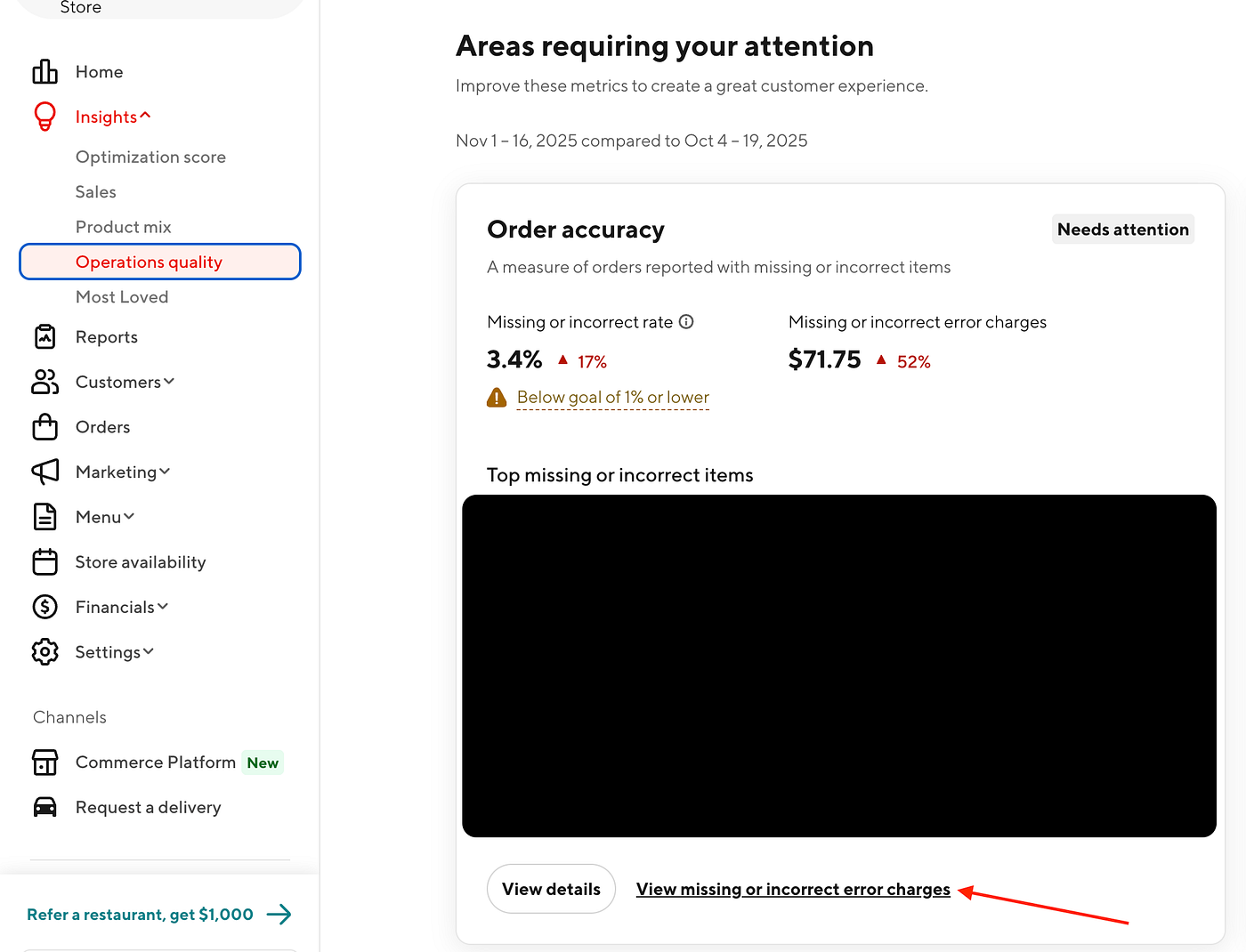Viewport: 1246px width, 952px height.
Task: Click the Financials dollar icon
Action: click(x=44, y=607)
